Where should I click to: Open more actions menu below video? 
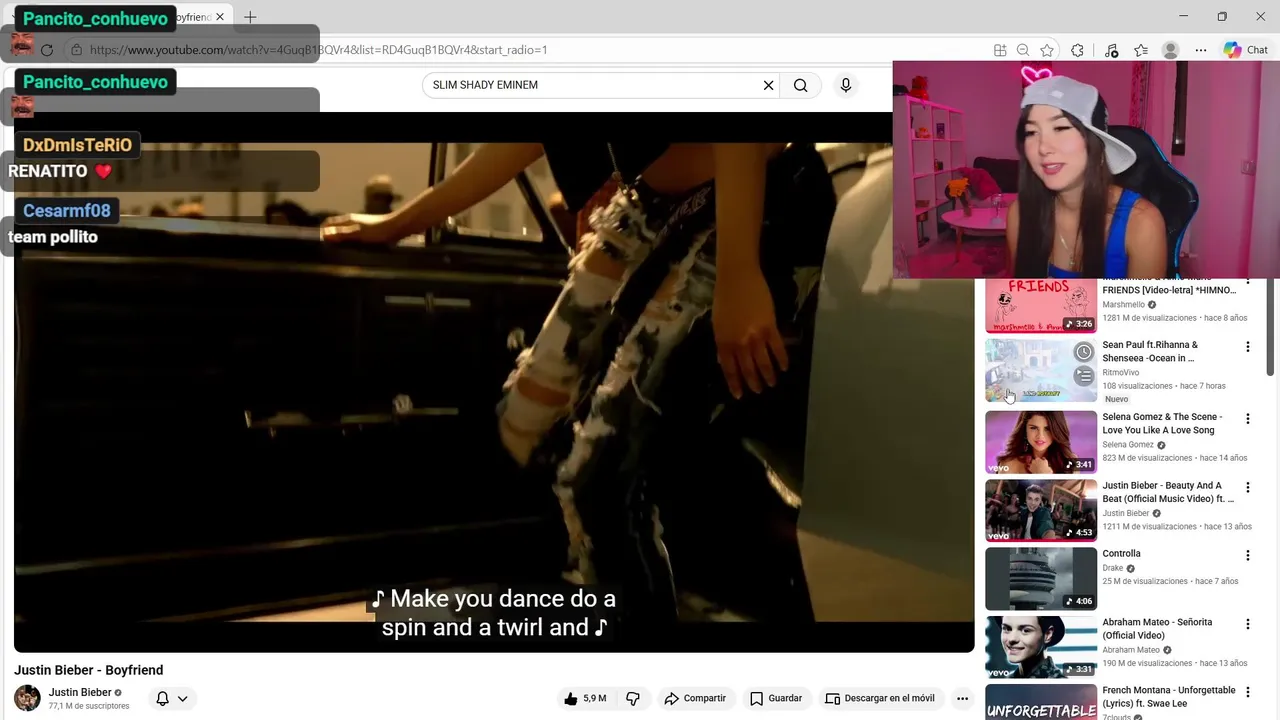coord(962,698)
